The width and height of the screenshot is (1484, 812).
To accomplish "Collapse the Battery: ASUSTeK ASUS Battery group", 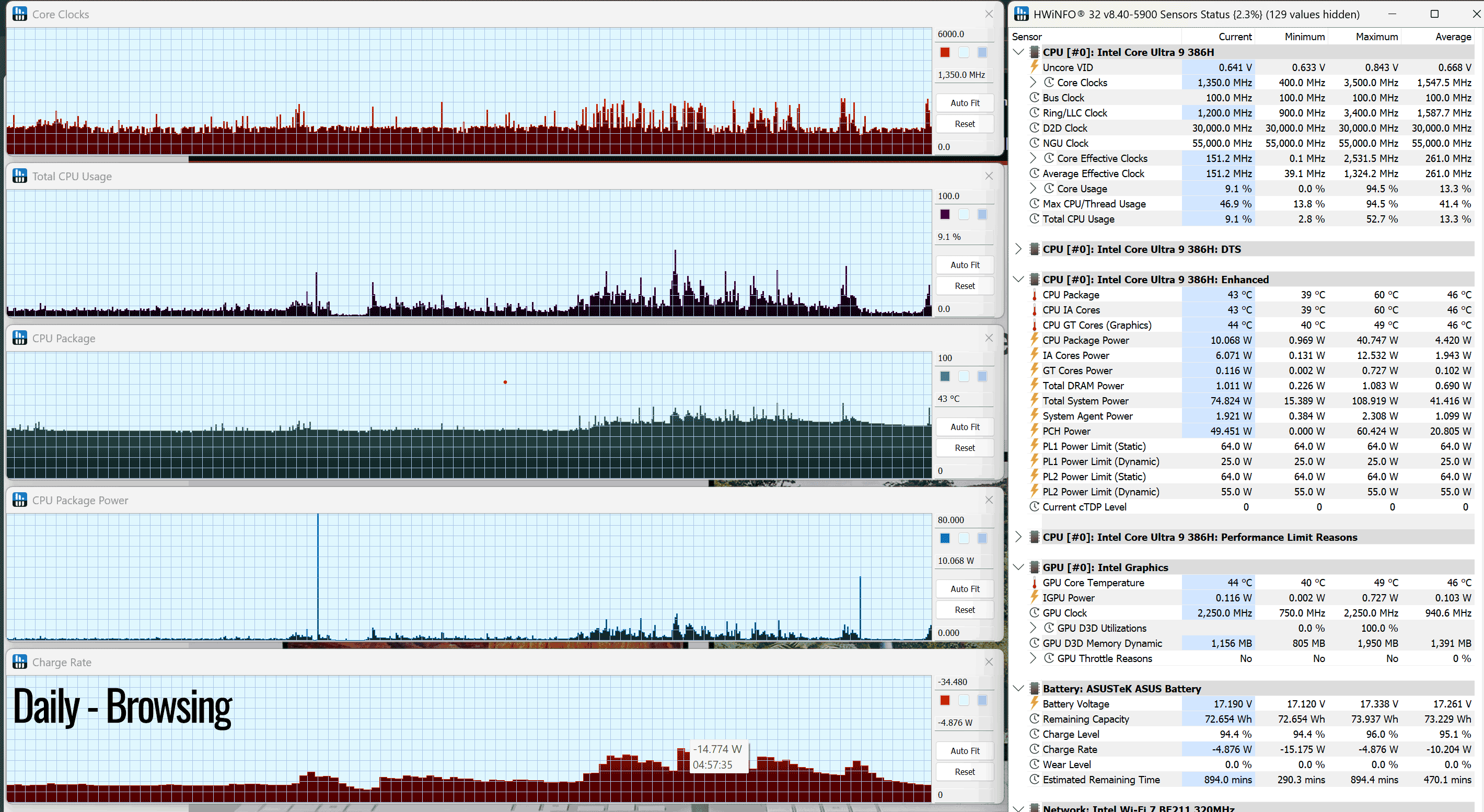I will pos(1018,689).
